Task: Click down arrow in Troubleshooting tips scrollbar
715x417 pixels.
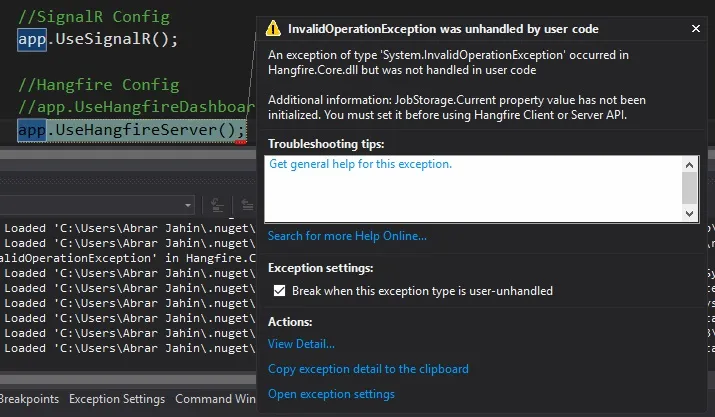Action: pyautogui.click(x=689, y=214)
